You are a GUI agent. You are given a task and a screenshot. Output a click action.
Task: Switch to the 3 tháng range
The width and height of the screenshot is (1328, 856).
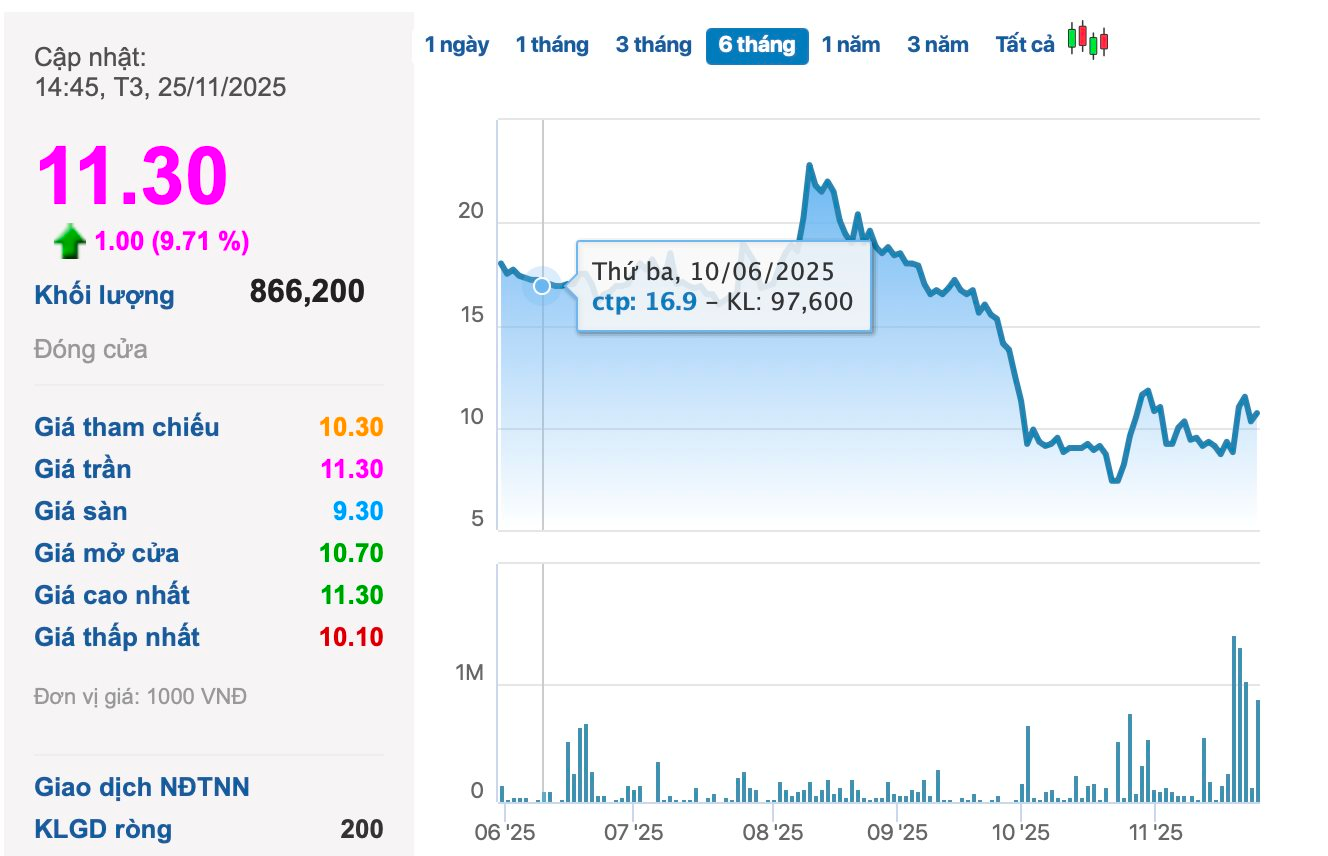coord(653,45)
